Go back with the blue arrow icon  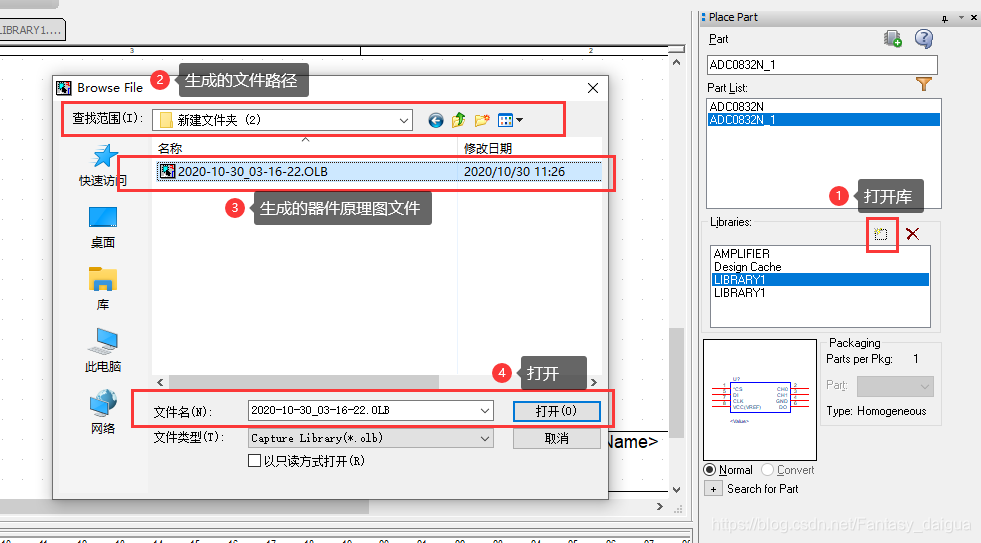(436, 120)
